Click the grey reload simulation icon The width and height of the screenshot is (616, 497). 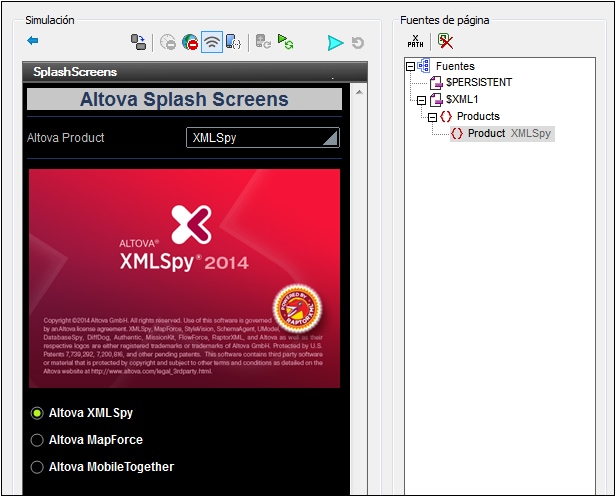(357, 43)
